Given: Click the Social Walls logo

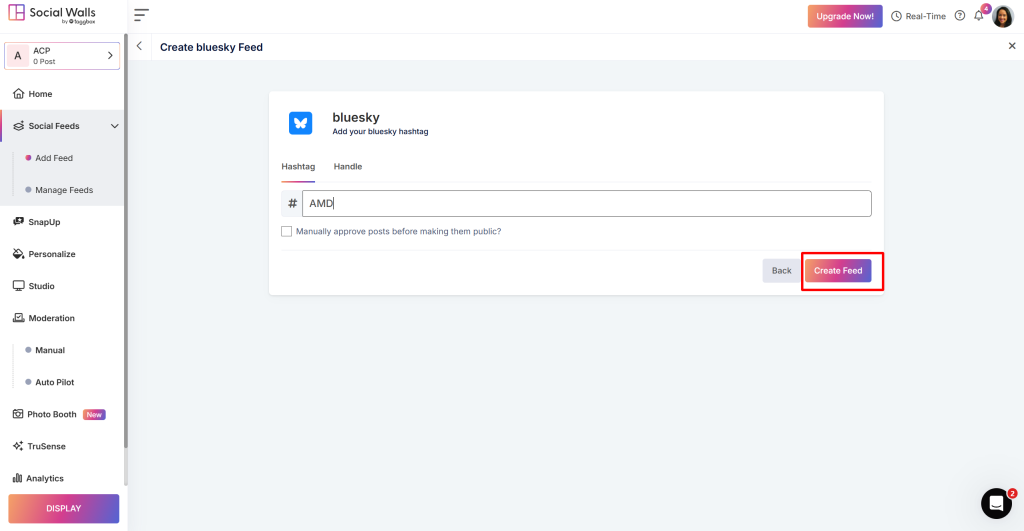Looking at the screenshot, I should pos(52,14).
